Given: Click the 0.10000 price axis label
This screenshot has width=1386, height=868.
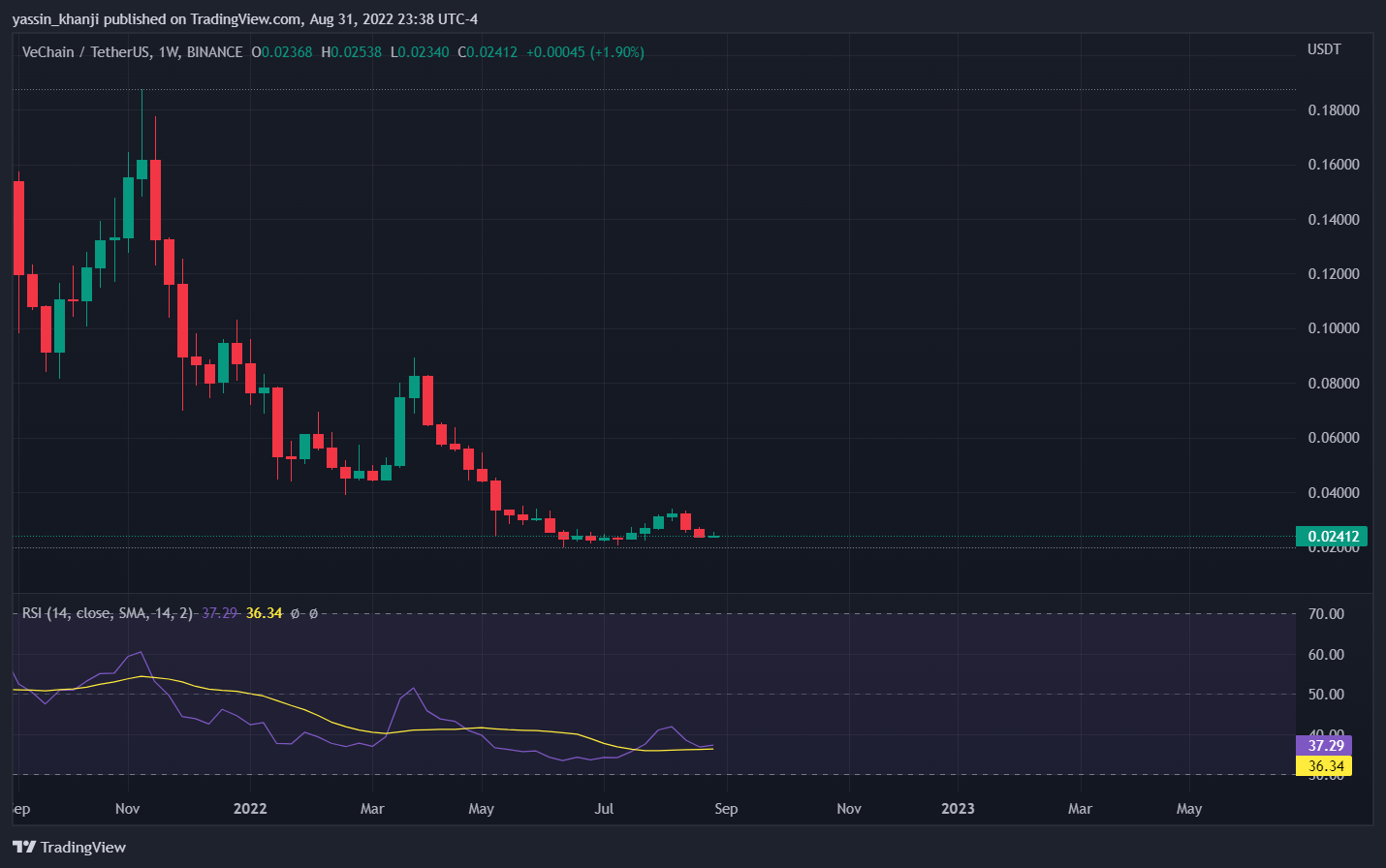Looking at the screenshot, I should (x=1334, y=328).
